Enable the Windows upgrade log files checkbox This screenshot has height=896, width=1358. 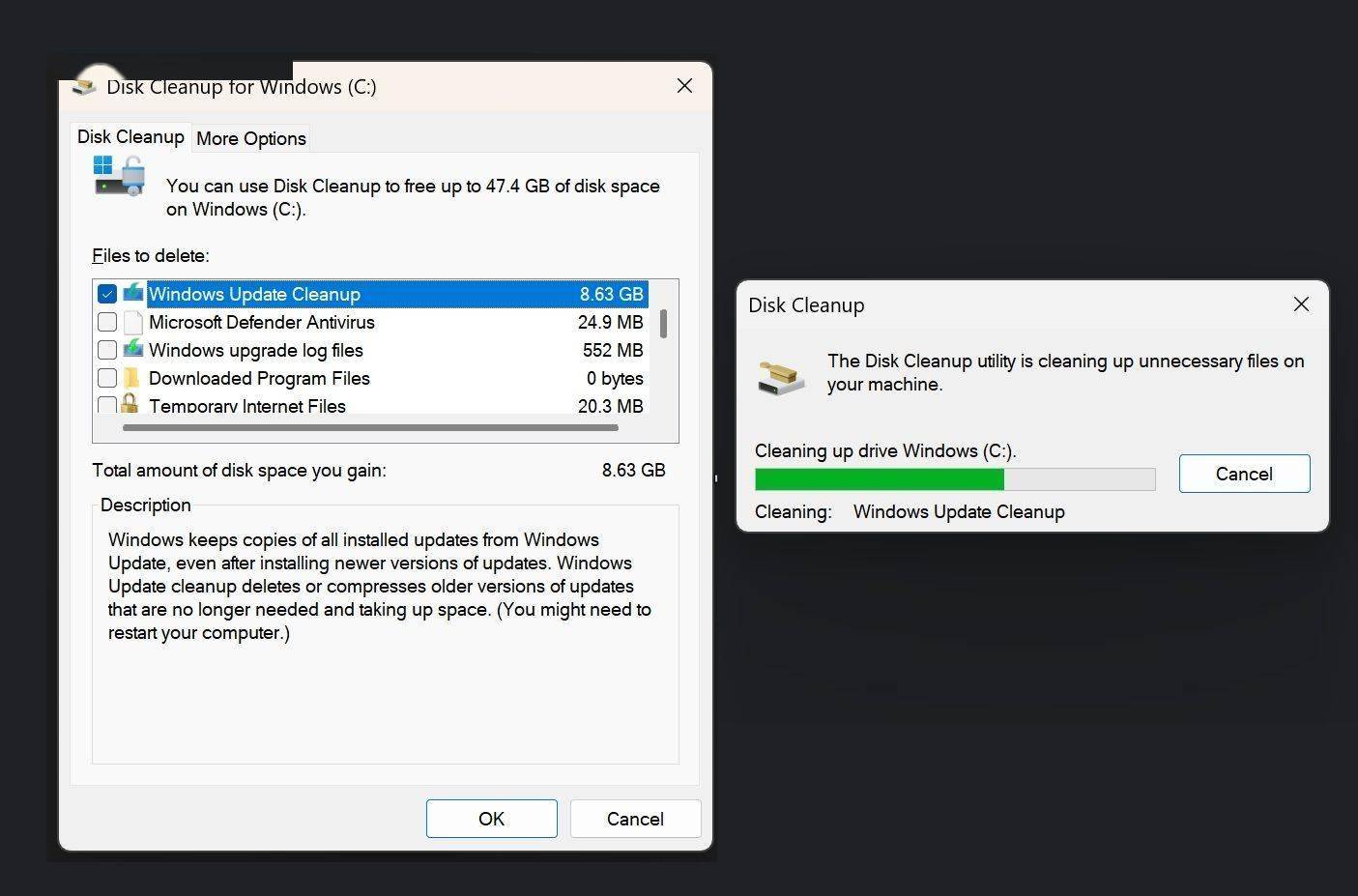(107, 350)
